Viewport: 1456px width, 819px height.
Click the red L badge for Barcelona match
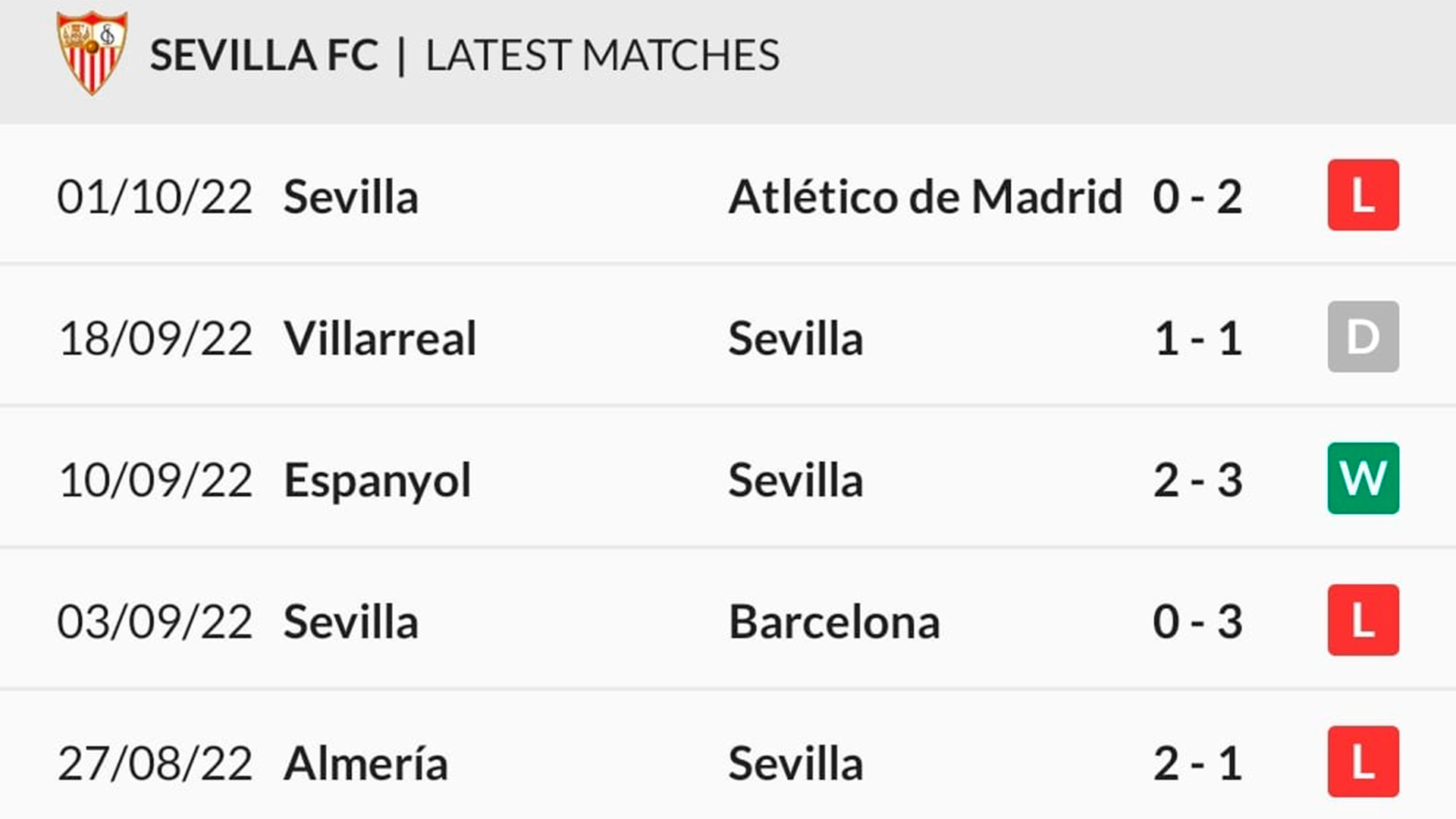tap(1363, 620)
